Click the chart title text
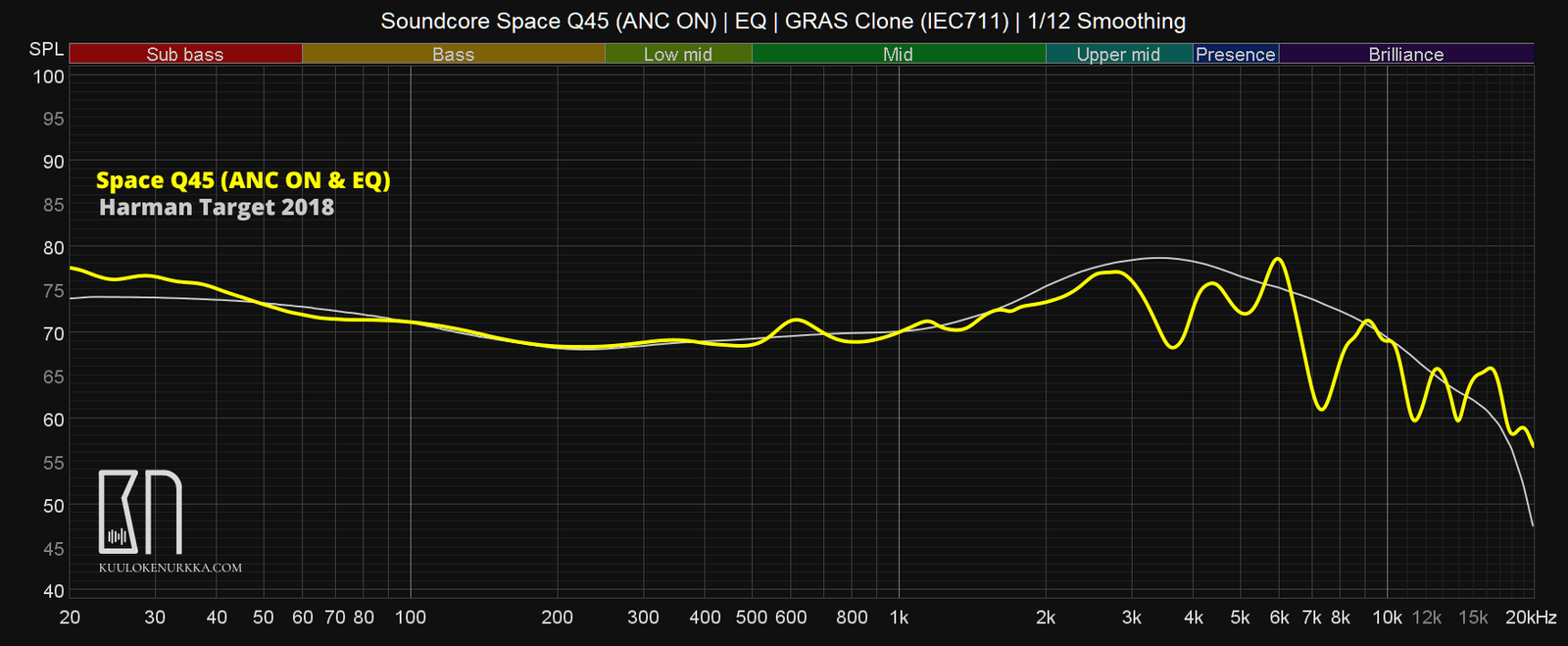The height and width of the screenshot is (646, 1568). (783, 21)
